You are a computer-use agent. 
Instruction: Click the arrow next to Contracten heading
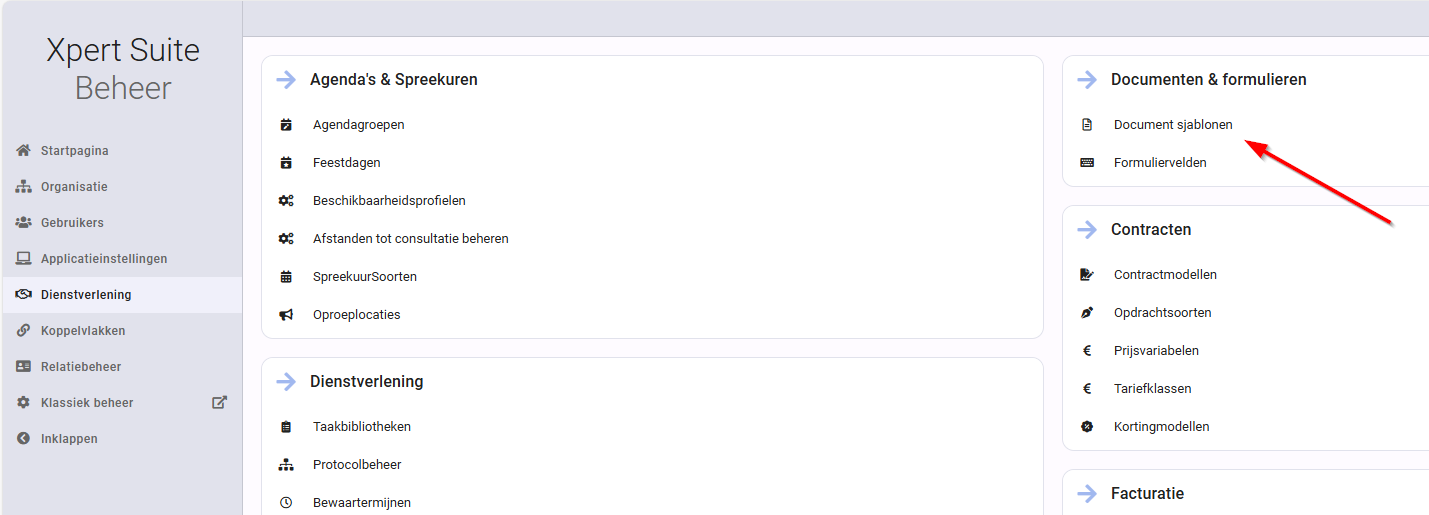coord(1087,230)
